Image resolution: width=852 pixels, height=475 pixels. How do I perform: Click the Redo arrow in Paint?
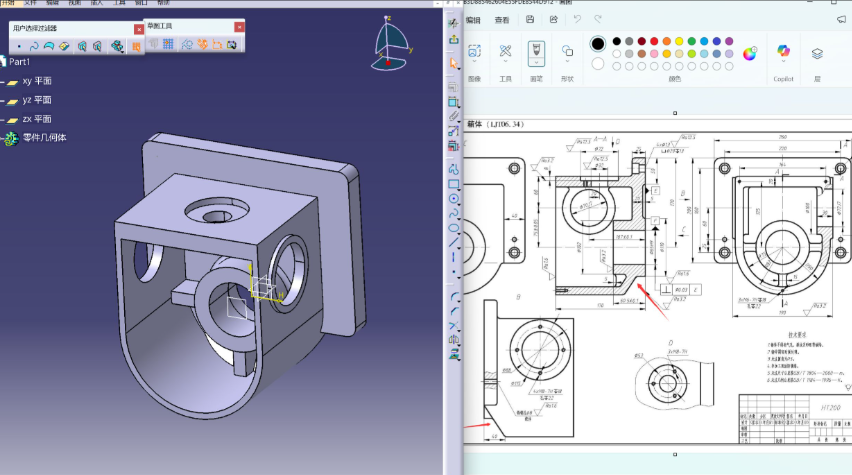click(598, 20)
